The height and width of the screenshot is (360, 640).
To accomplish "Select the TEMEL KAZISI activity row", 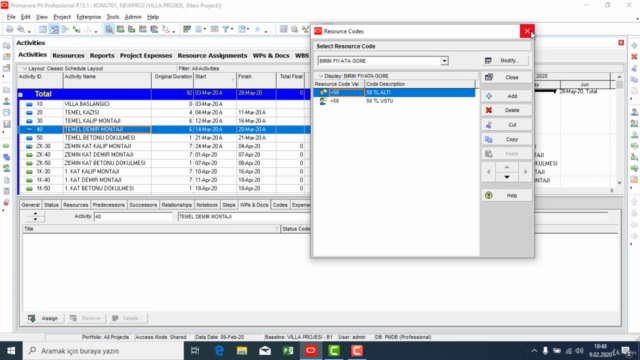I will (x=163, y=112).
